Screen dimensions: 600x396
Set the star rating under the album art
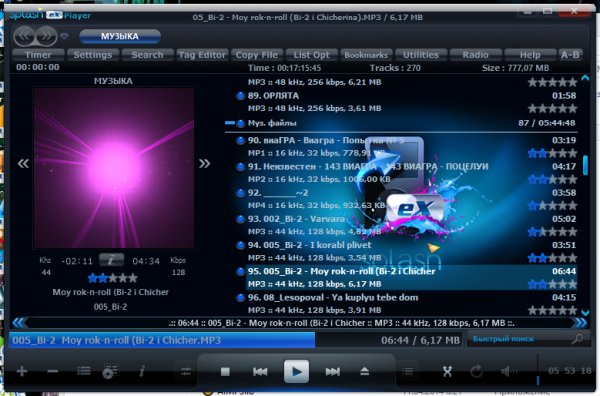click(x=112, y=278)
